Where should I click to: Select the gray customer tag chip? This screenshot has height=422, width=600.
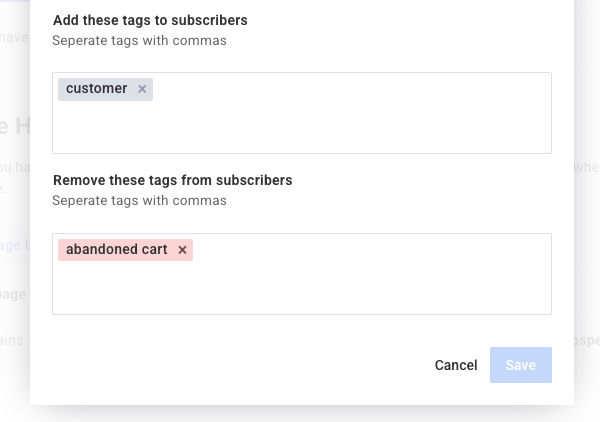pos(97,89)
